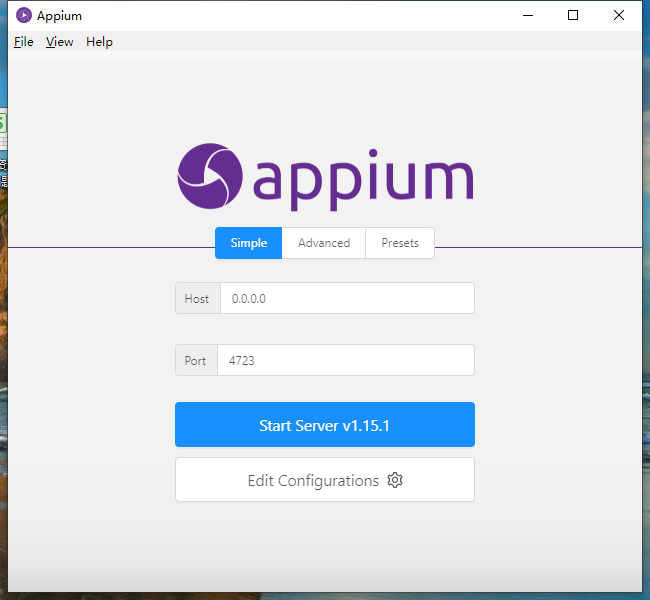650x600 pixels.
Task: Click the Host input field showing 0.0.0.0
Action: (347, 298)
